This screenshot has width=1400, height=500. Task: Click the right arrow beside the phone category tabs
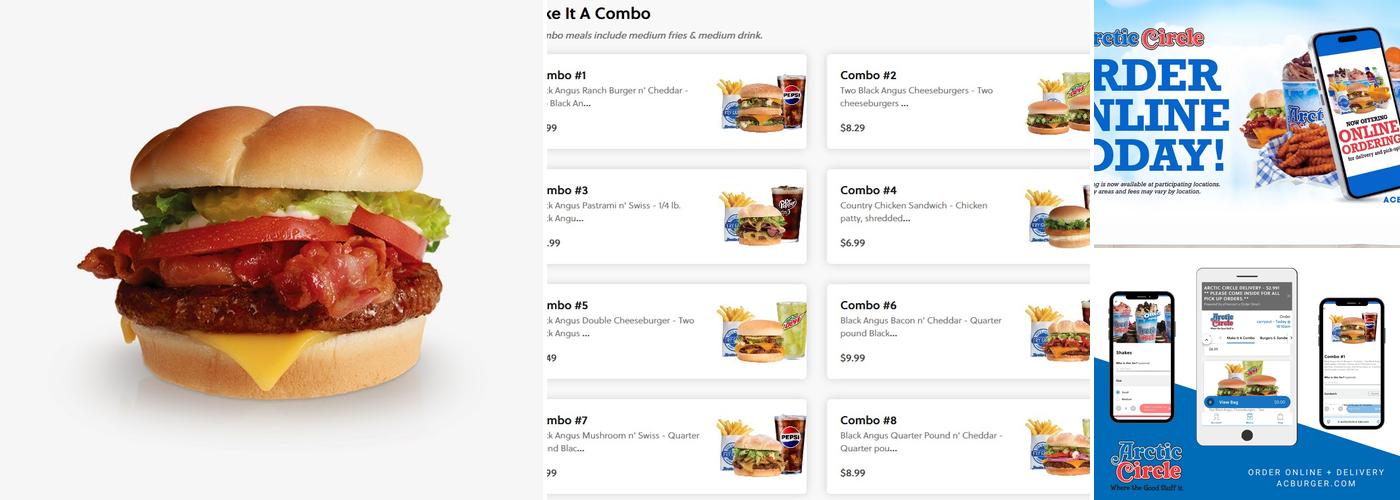(x=1290, y=338)
